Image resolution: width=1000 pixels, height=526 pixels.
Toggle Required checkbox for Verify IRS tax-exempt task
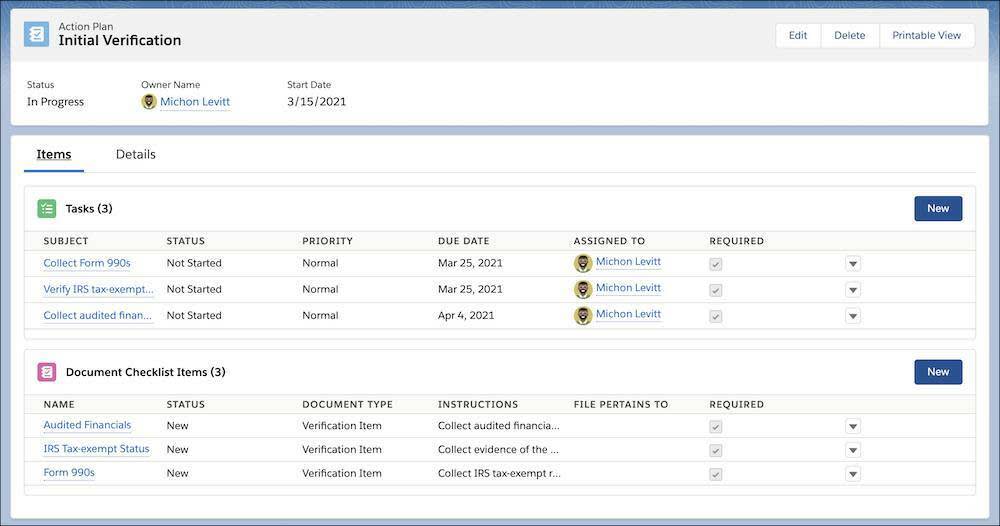[716, 290]
